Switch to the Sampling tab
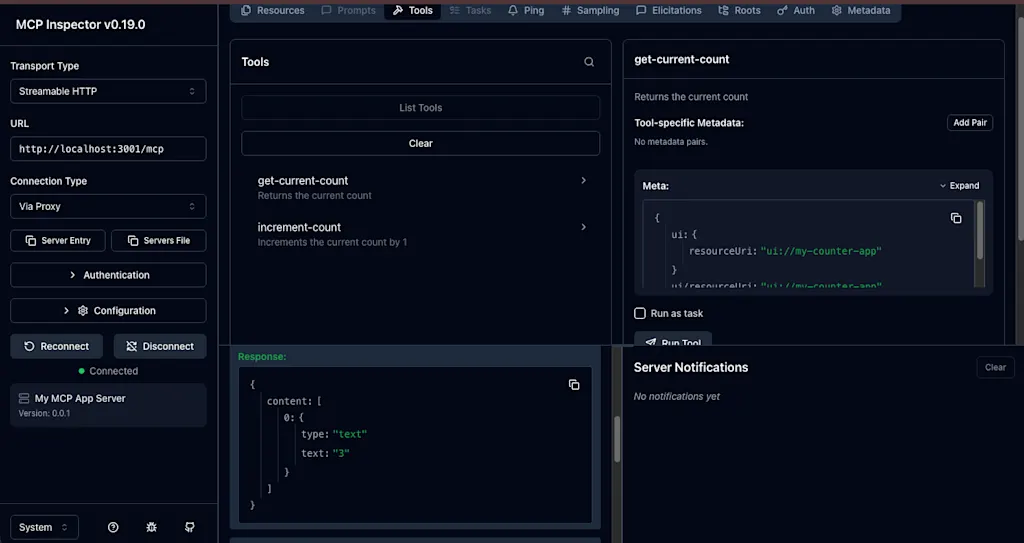The height and width of the screenshot is (543, 1024). [x=590, y=10]
